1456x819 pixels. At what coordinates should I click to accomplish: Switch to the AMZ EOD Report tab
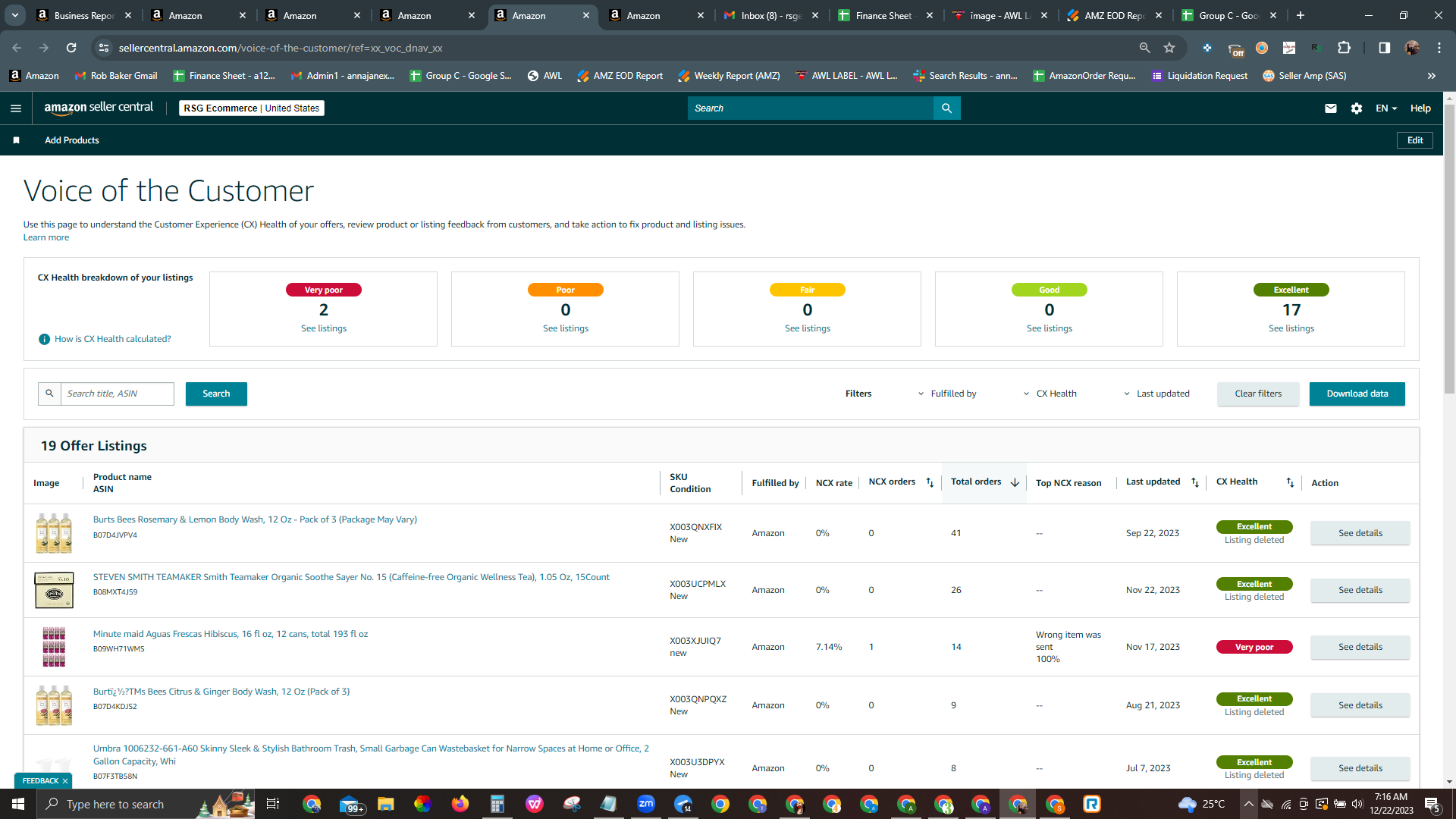click(1114, 15)
